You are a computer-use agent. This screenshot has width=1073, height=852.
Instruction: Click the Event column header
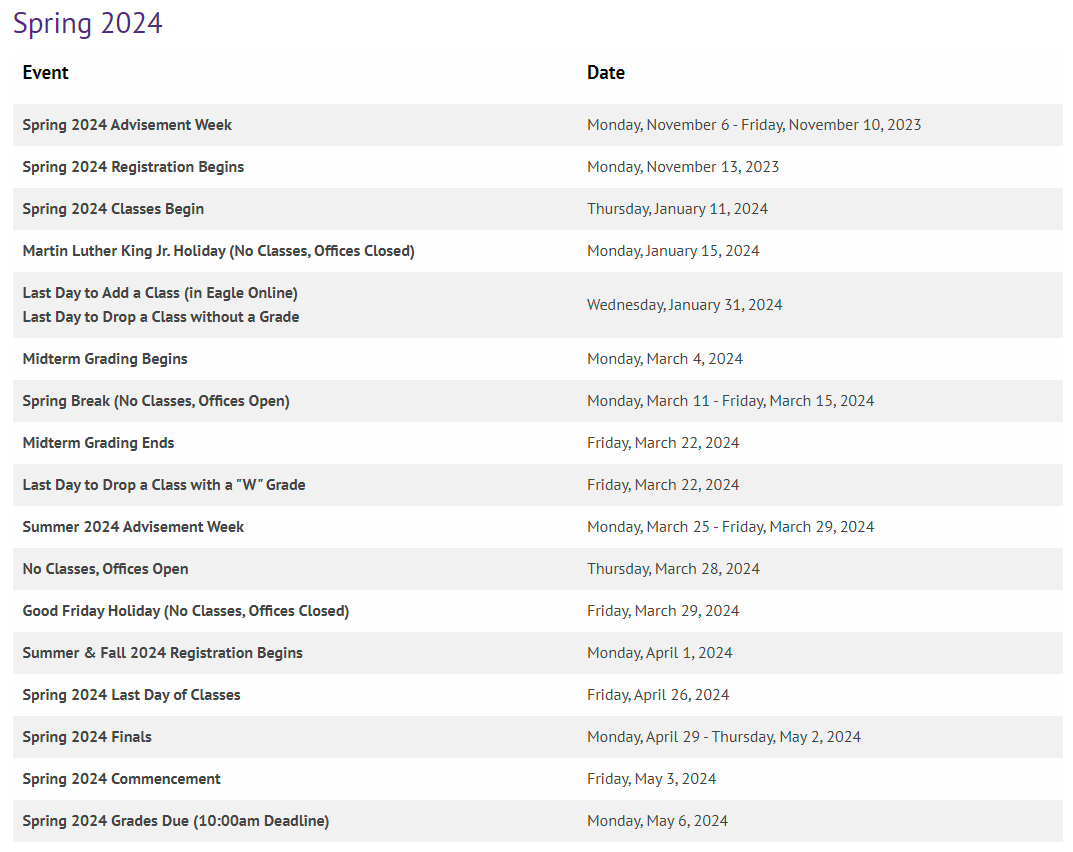tap(46, 72)
